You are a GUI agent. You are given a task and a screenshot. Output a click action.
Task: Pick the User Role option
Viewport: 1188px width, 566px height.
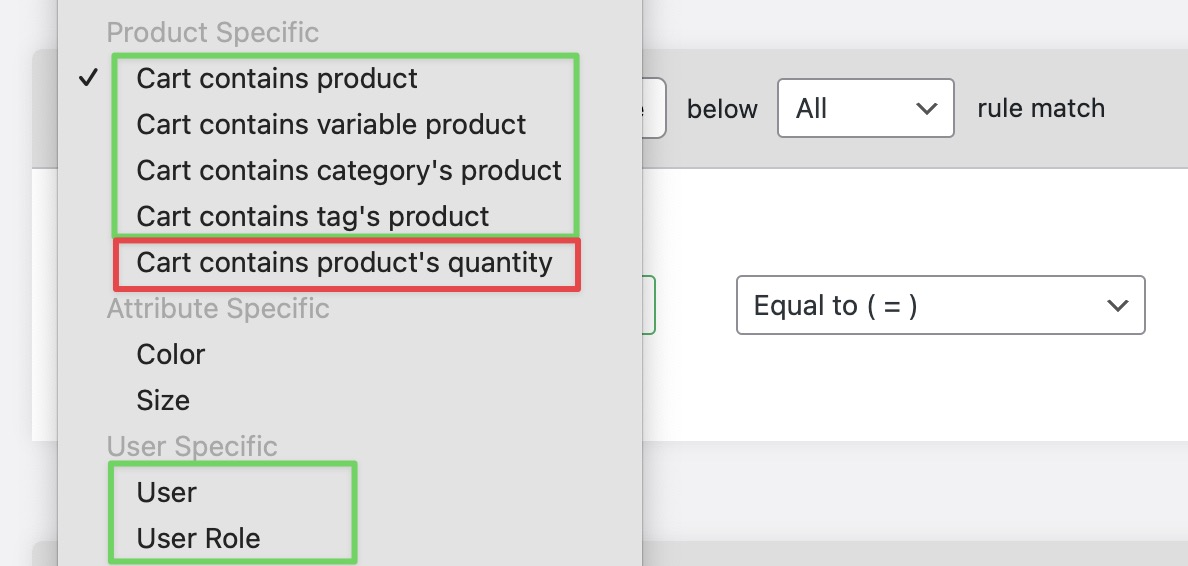click(199, 539)
